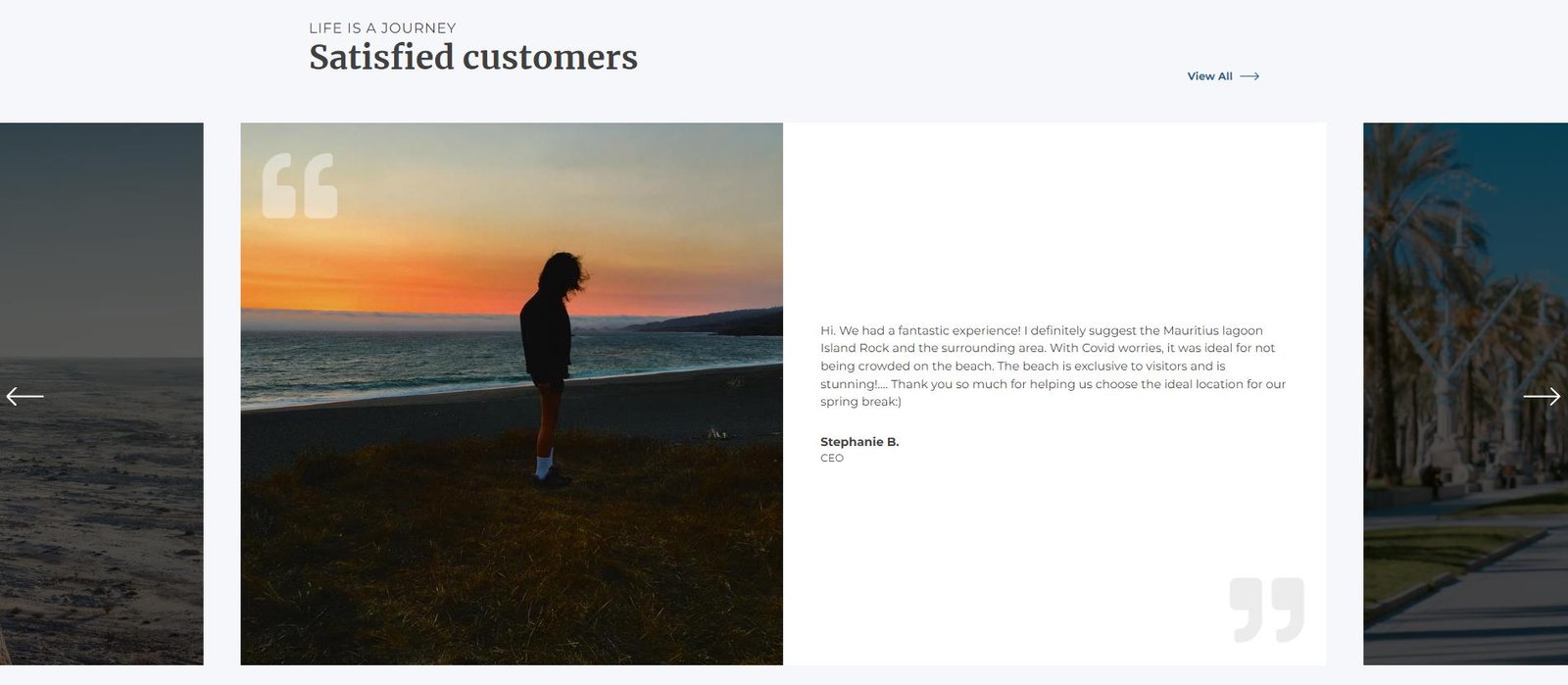
Task: Click the CEO title under Stephanie B.
Action: pos(832,458)
